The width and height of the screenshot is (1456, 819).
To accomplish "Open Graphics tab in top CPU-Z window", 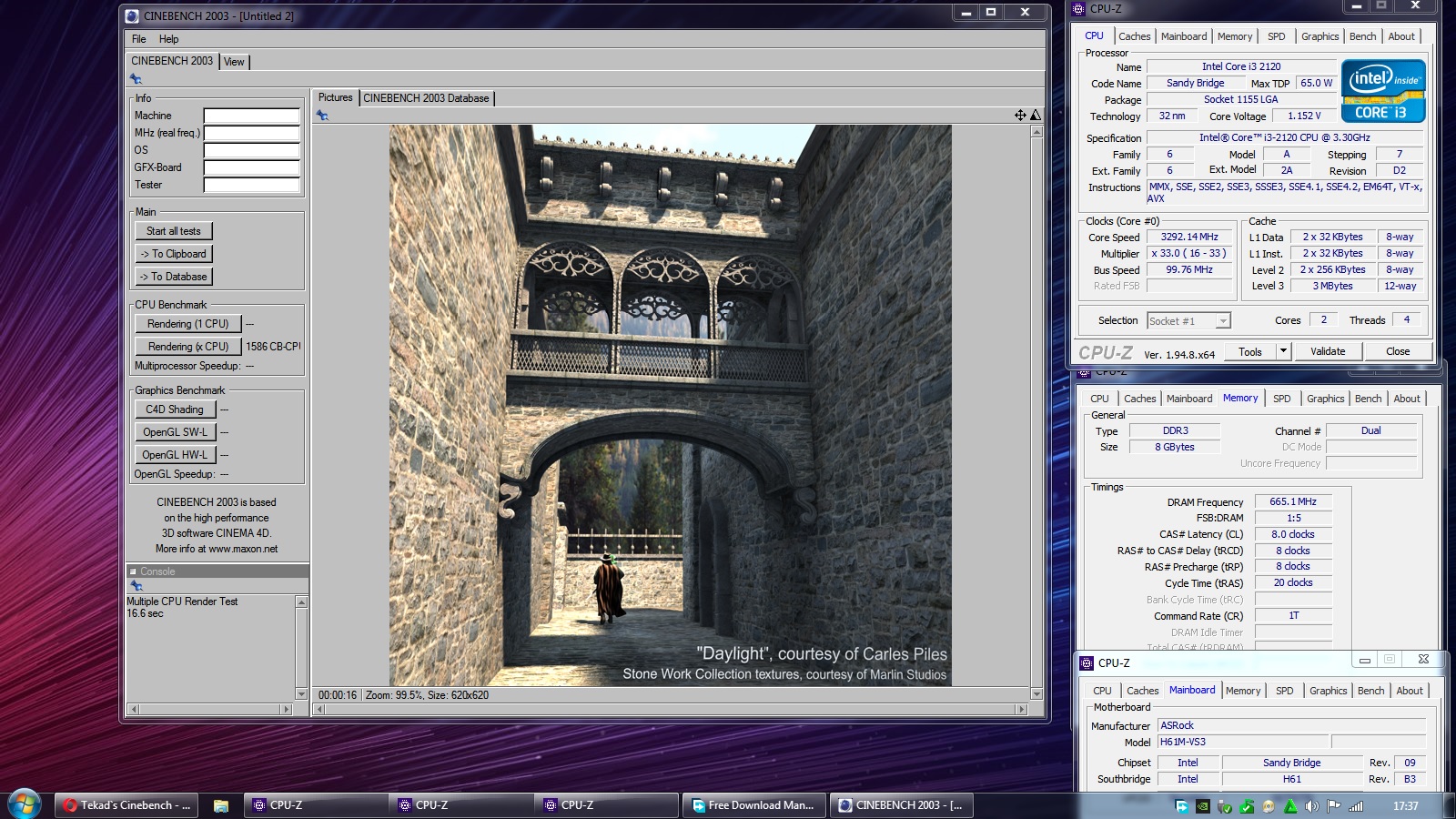I will pyautogui.click(x=1319, y=36).
